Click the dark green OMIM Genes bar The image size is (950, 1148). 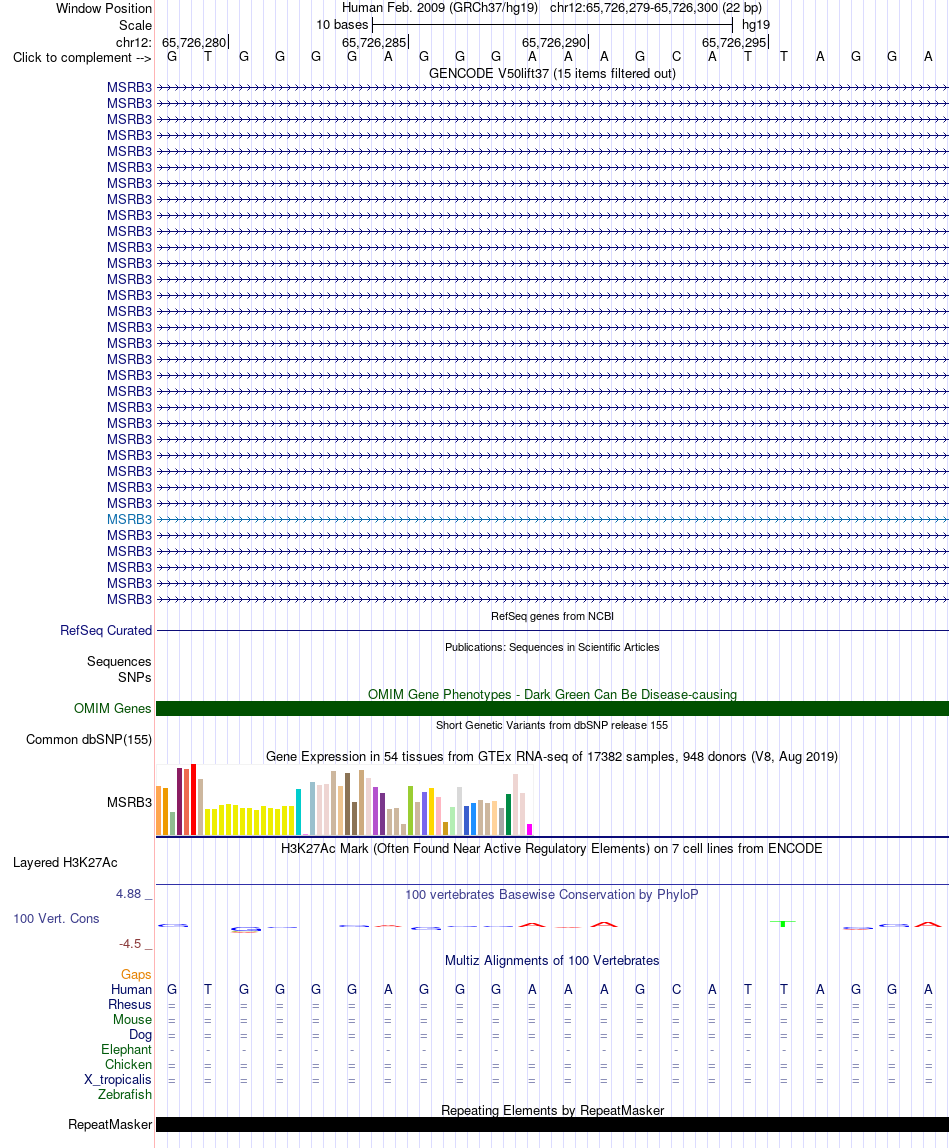(x=553, y=708)
